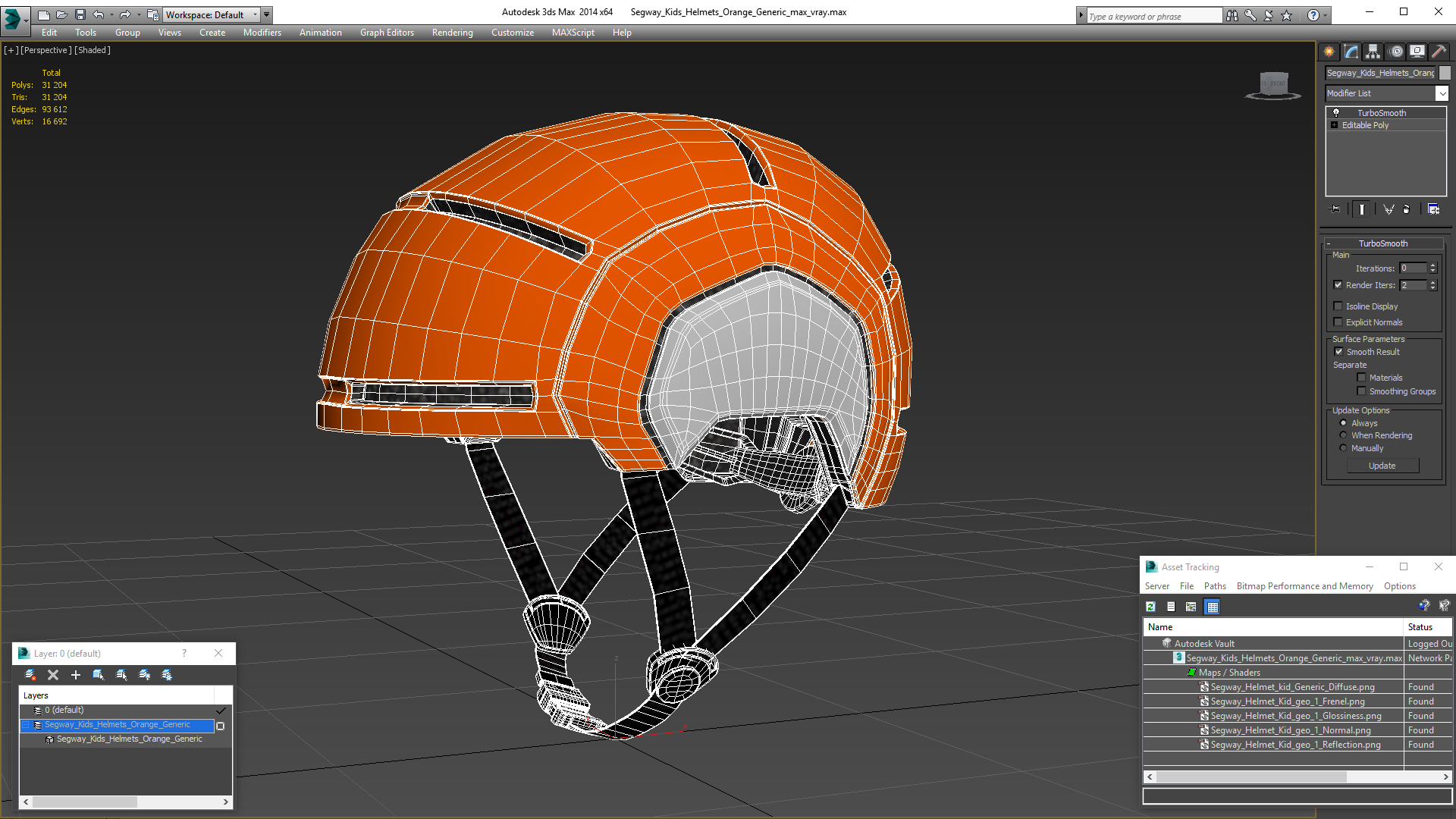Open the undo history dropdown arrow
1456x819 pixels.
point(111,14)
